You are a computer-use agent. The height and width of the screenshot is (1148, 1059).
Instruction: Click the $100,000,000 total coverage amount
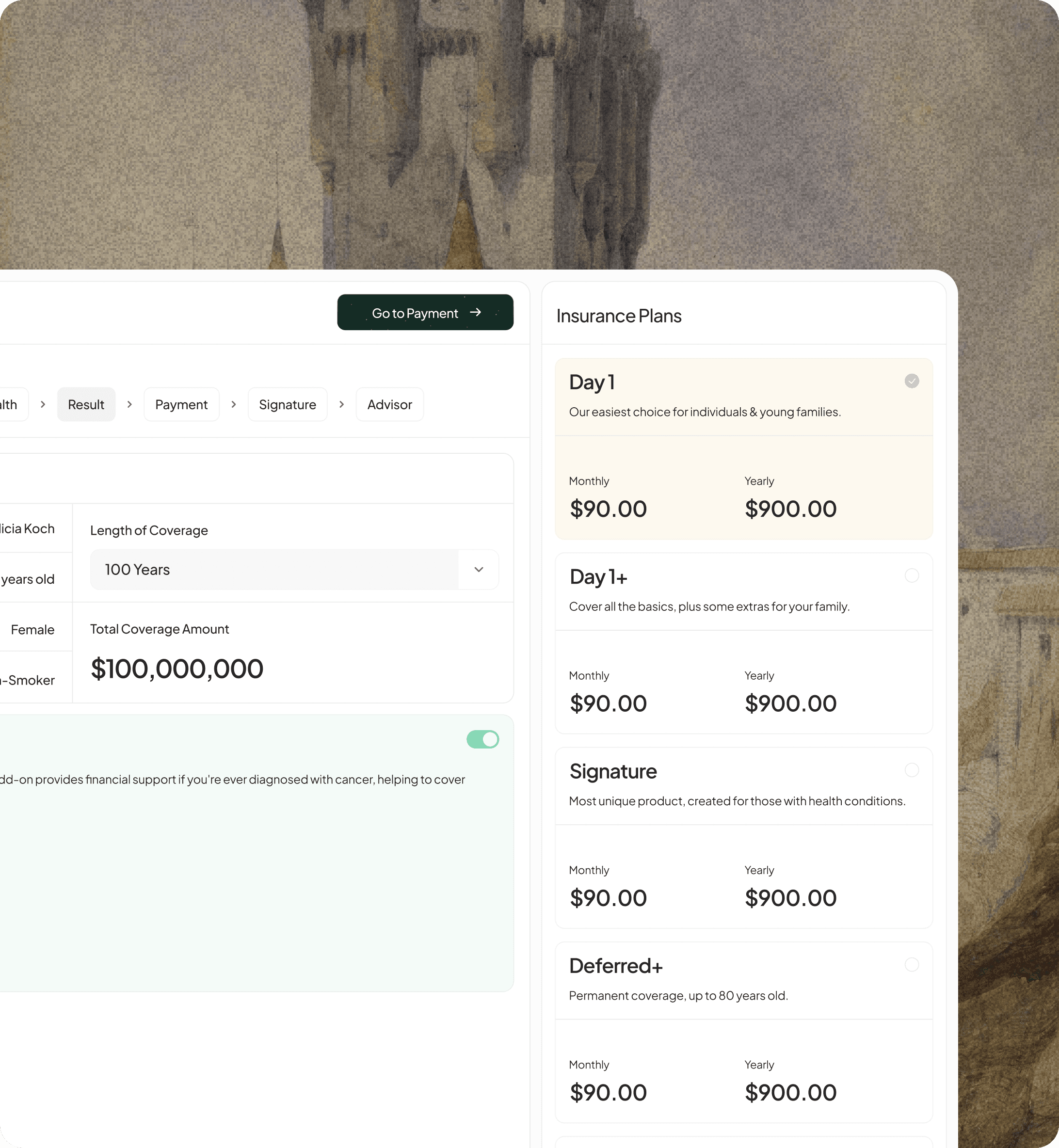pos(177,669)
